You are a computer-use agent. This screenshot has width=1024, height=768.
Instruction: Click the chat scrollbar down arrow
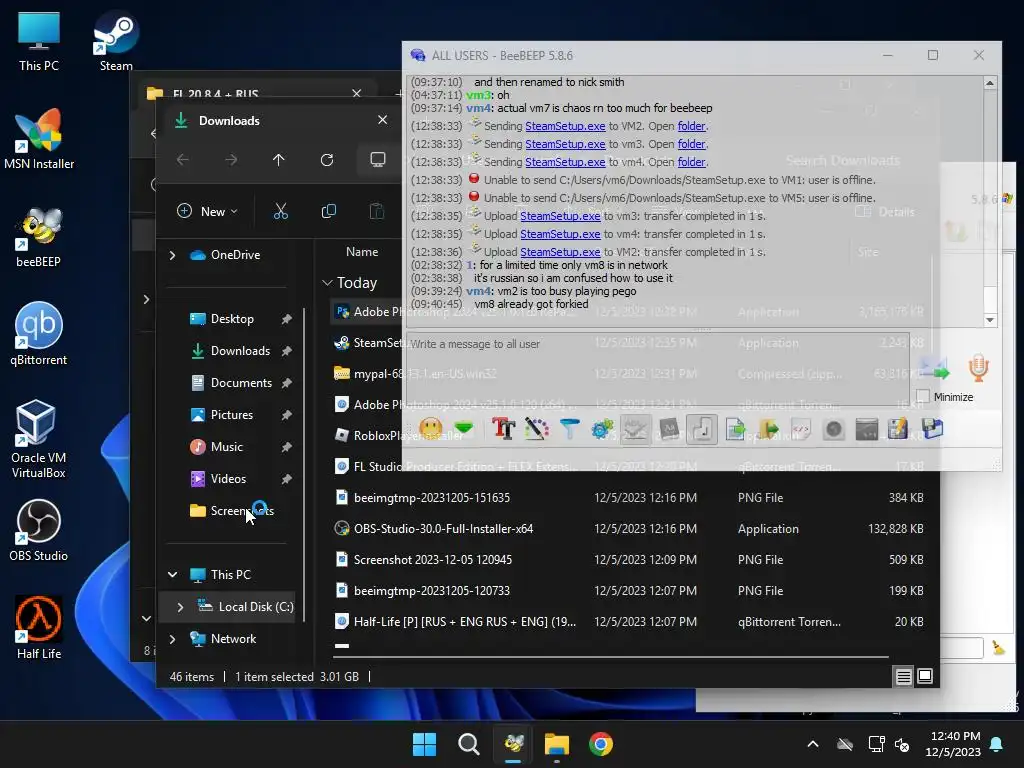[x=990, y=319]
